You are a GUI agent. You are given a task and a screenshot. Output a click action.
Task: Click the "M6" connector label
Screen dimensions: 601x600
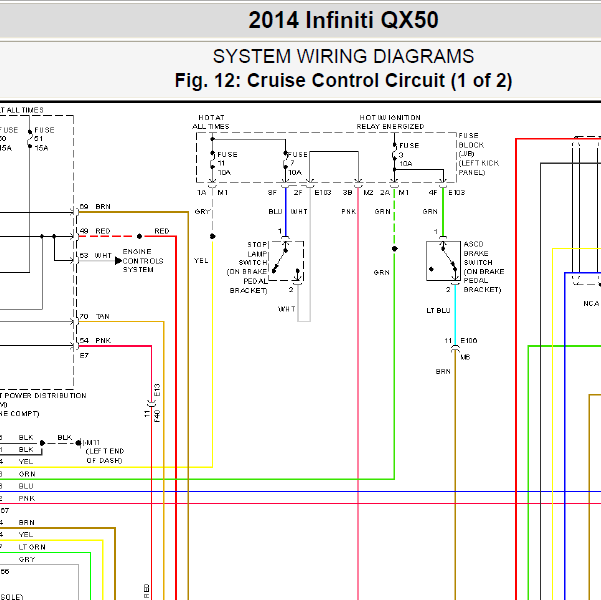coord(465,357)
